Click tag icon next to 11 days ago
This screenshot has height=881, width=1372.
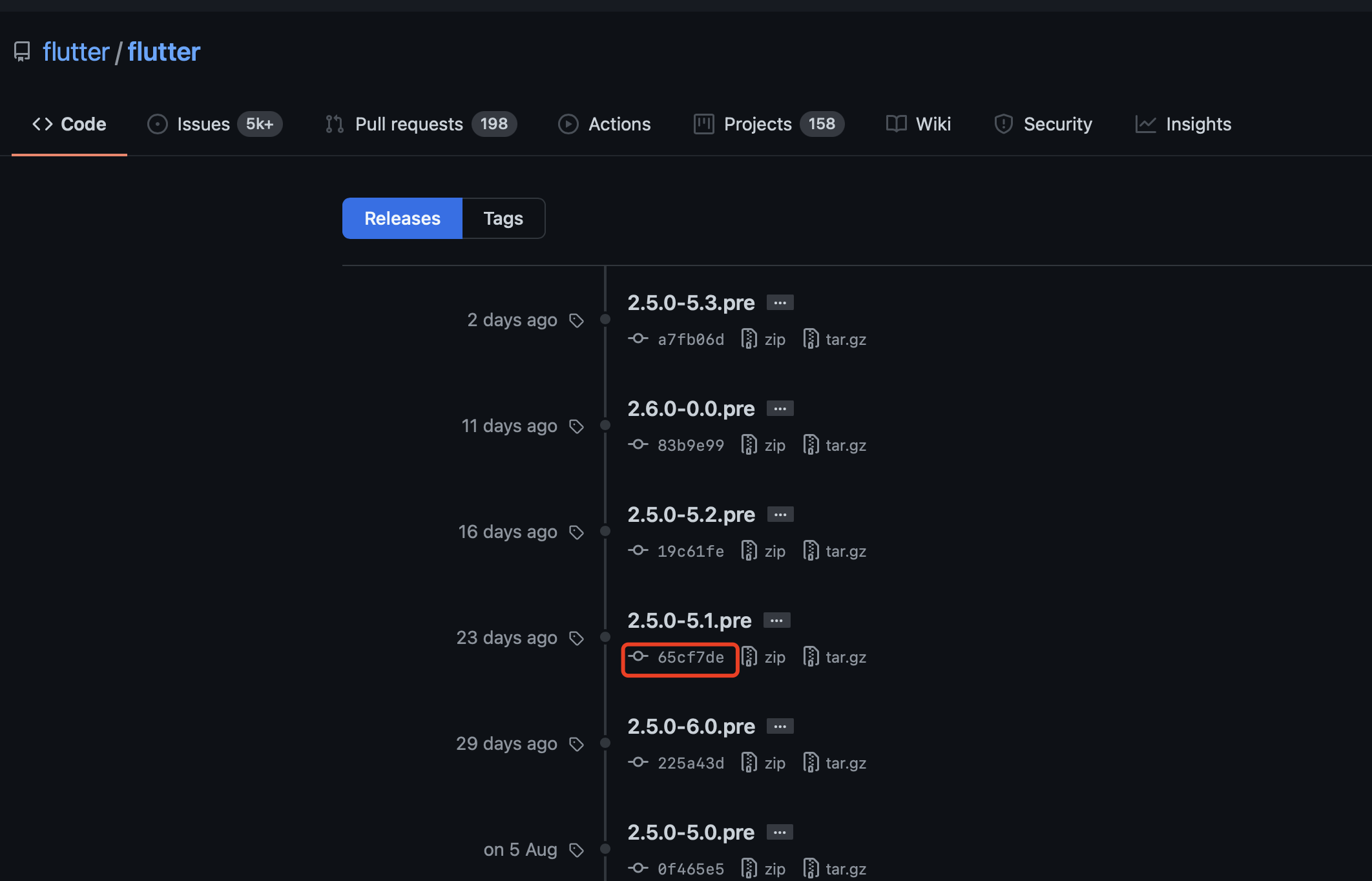point(576,426)
